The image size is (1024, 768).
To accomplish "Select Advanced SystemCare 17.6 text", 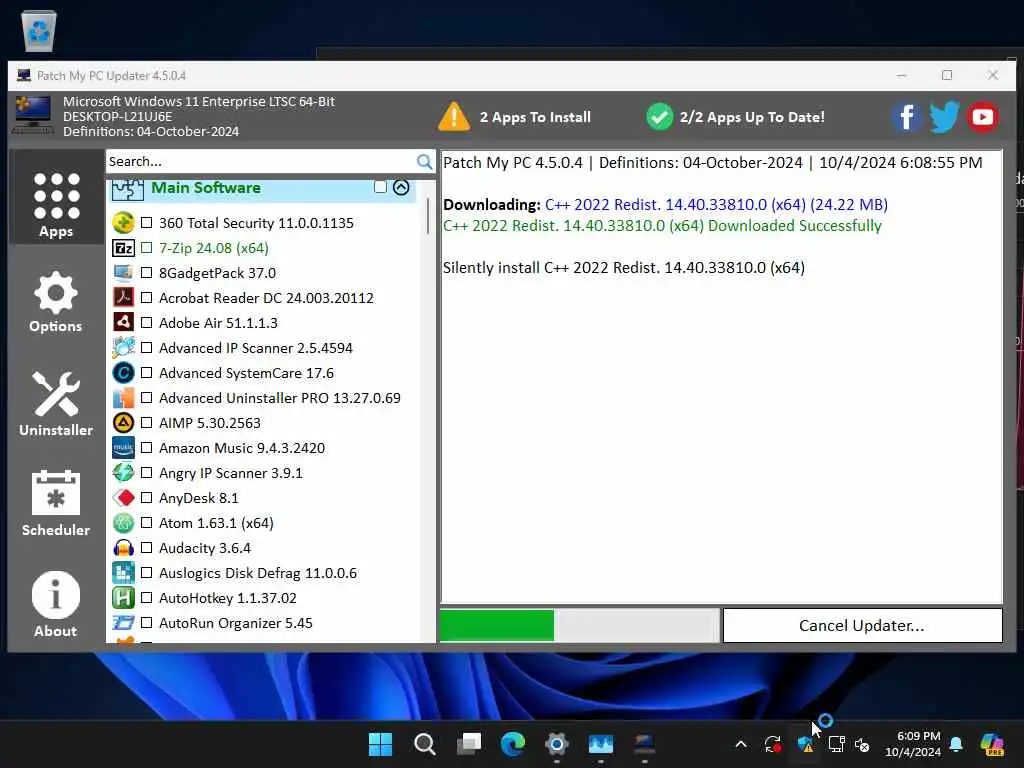I will click(x=246, y=373).
